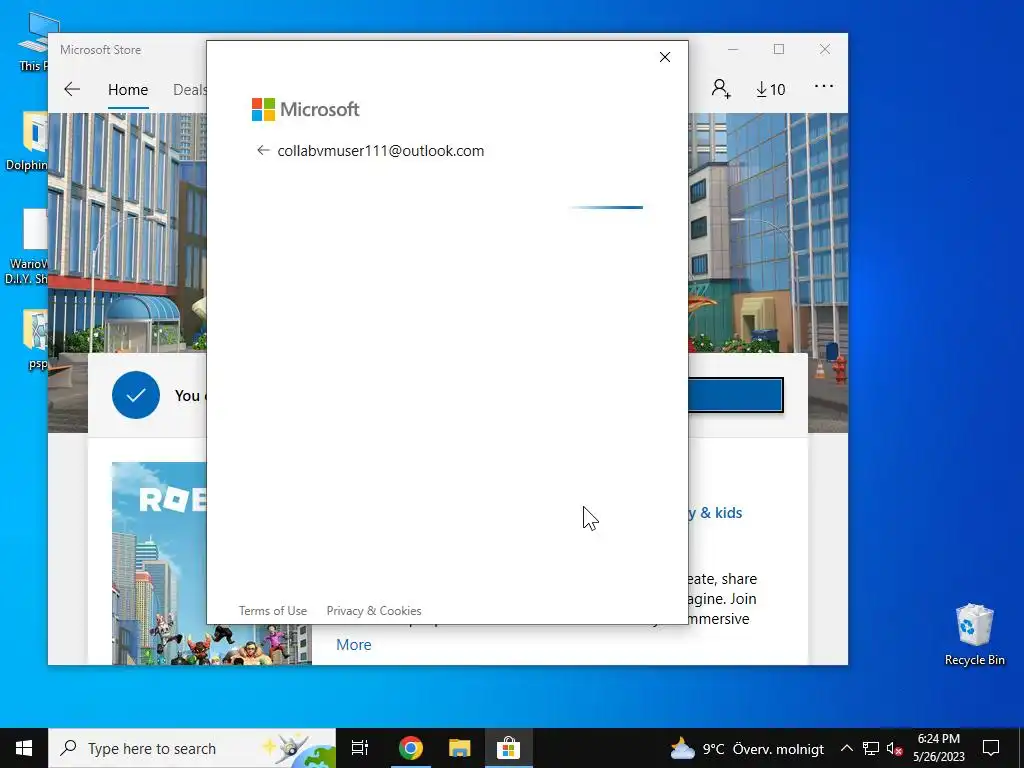Select the WarioWare D.I.Y. desktop file
Viewport: 1024px width, 768px height.
point(26,246)
